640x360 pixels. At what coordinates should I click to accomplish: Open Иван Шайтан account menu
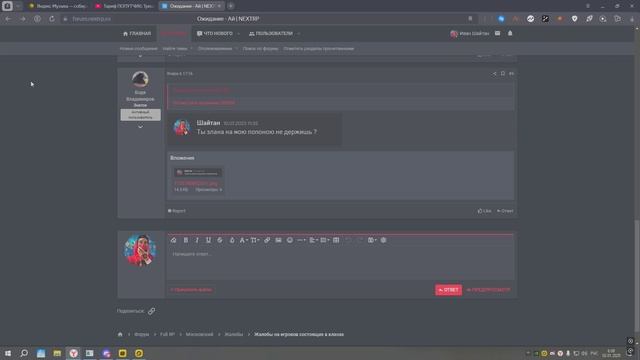(x=469, y=33)
